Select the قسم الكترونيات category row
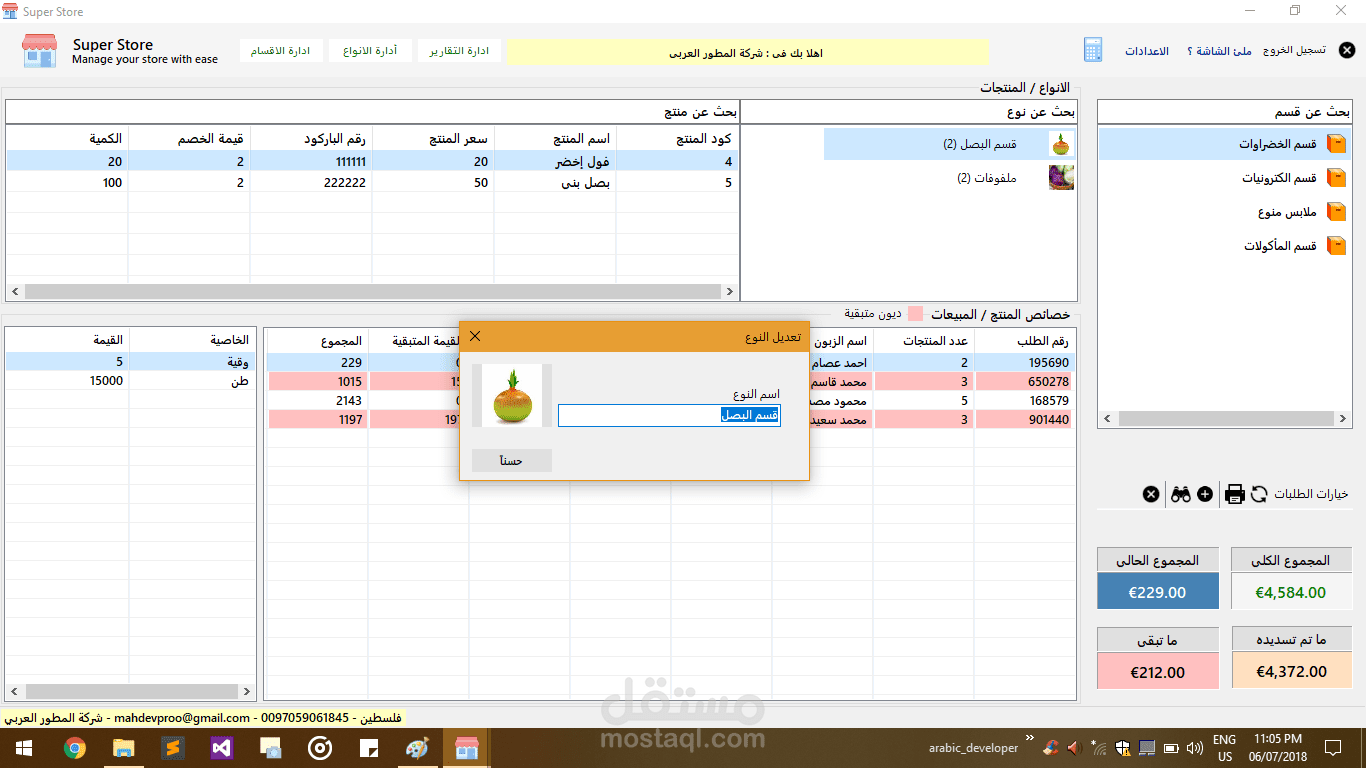This screenshot has width=1366, height=768. point(1225,178)
